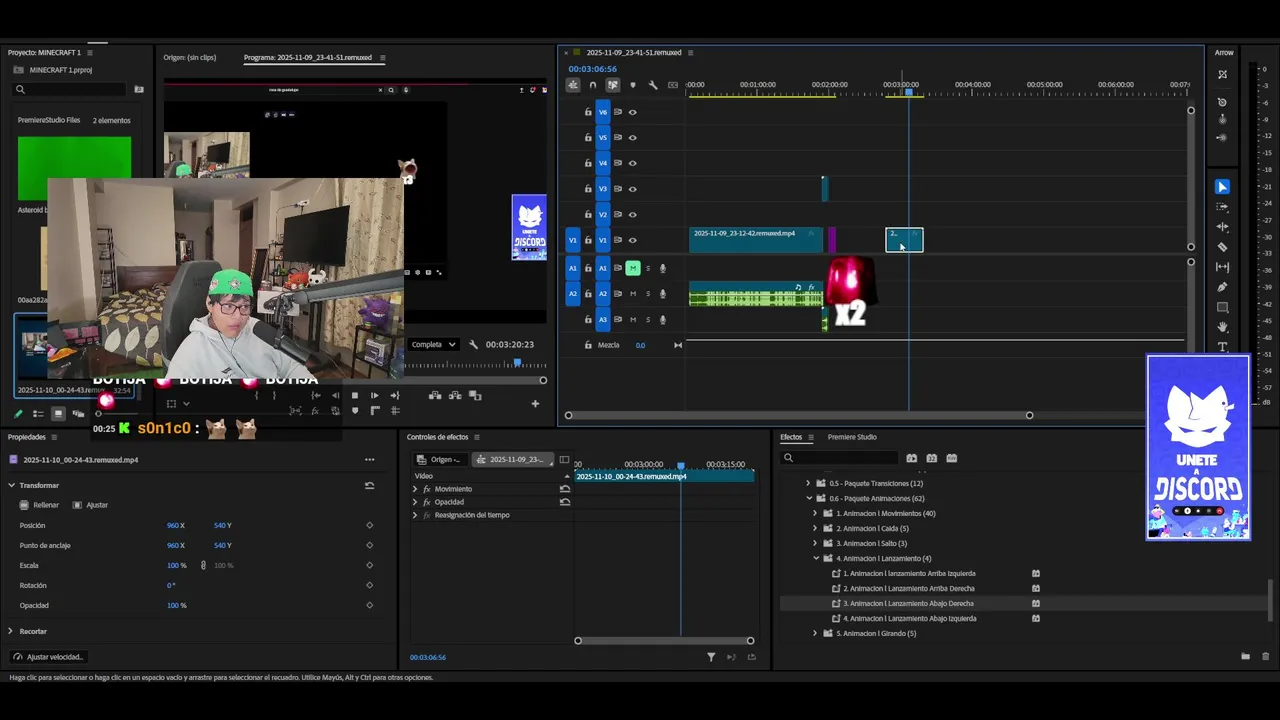Expand Reasignación del tiempo effect
Screen dimensions: 1280x720
tap(415, 515)
